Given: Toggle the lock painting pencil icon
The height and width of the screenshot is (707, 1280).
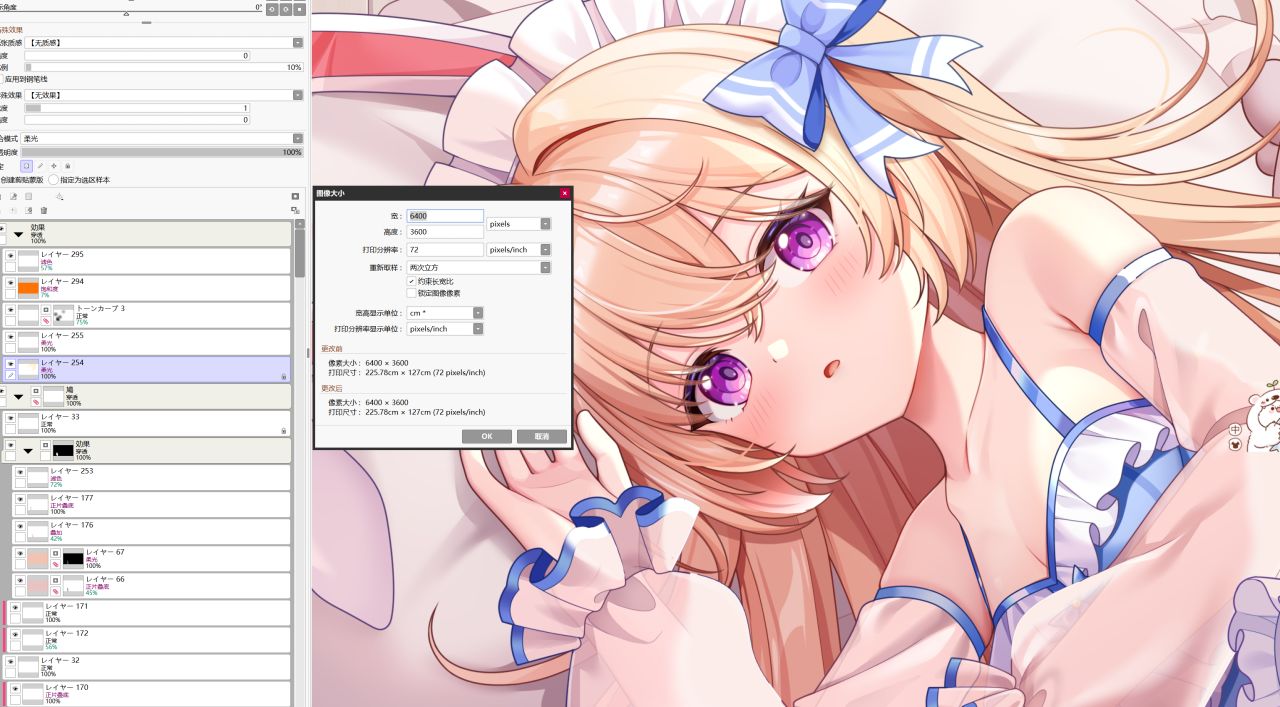Looking at the screenshot, I should (x=40, y=166).
